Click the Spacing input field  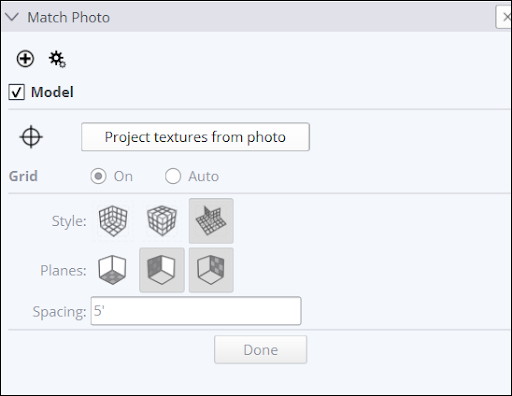point(196,311)
